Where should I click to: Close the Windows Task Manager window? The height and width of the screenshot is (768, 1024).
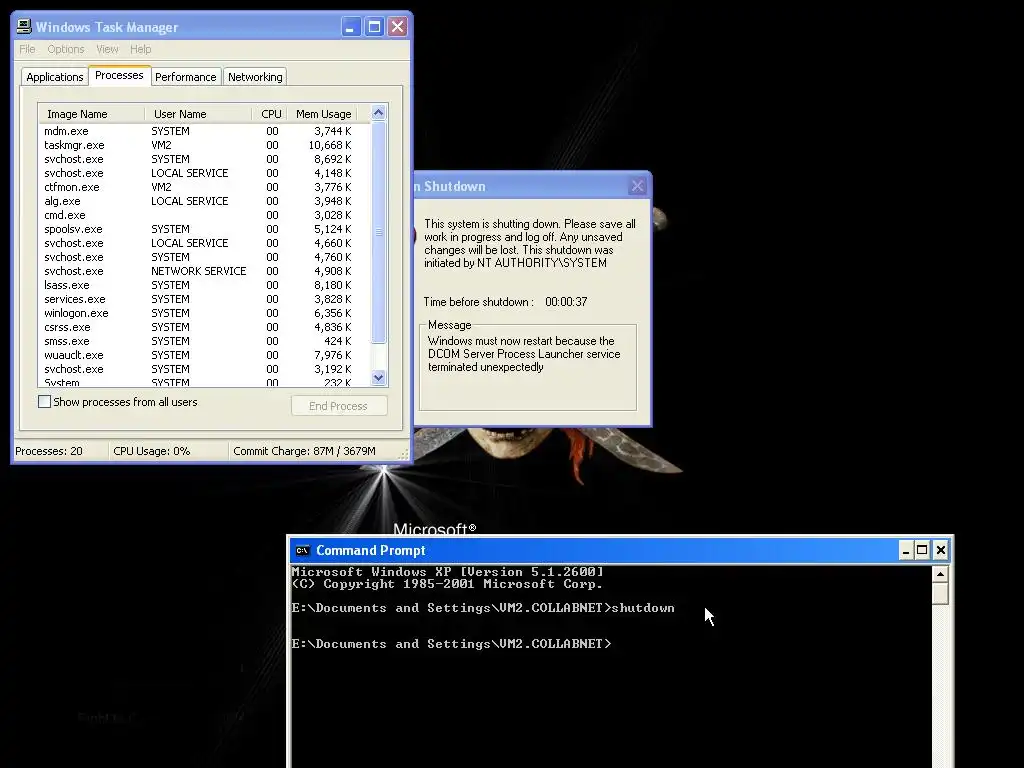[x=397, y=27]
